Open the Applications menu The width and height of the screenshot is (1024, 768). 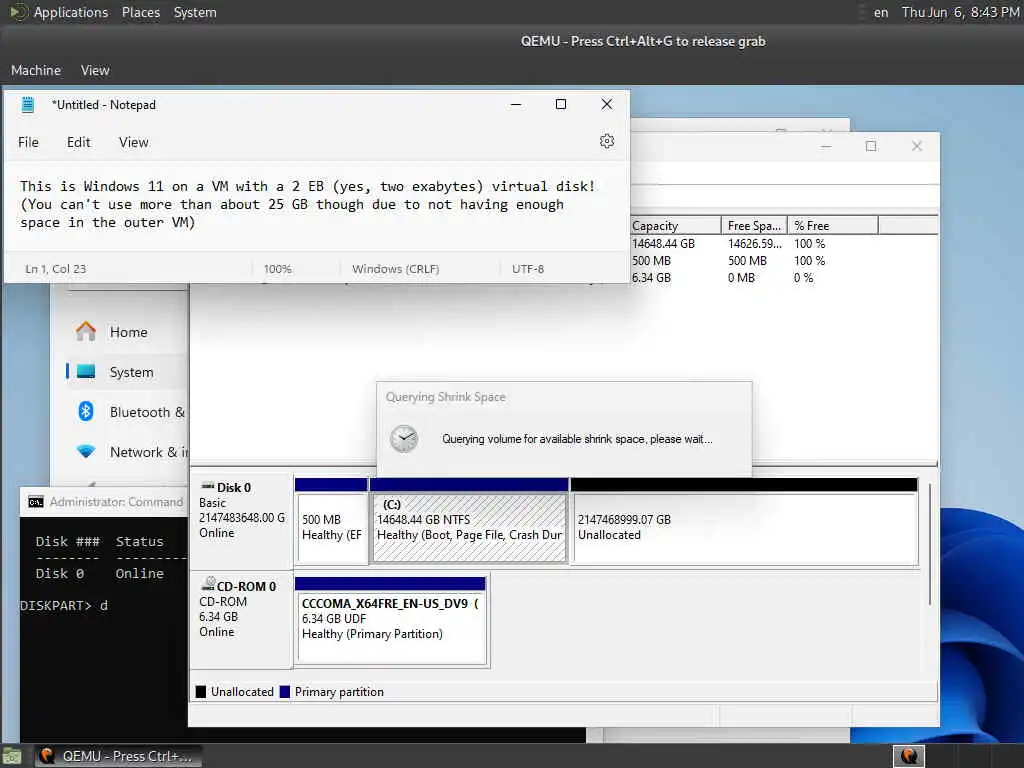click(x=71, y=12)
